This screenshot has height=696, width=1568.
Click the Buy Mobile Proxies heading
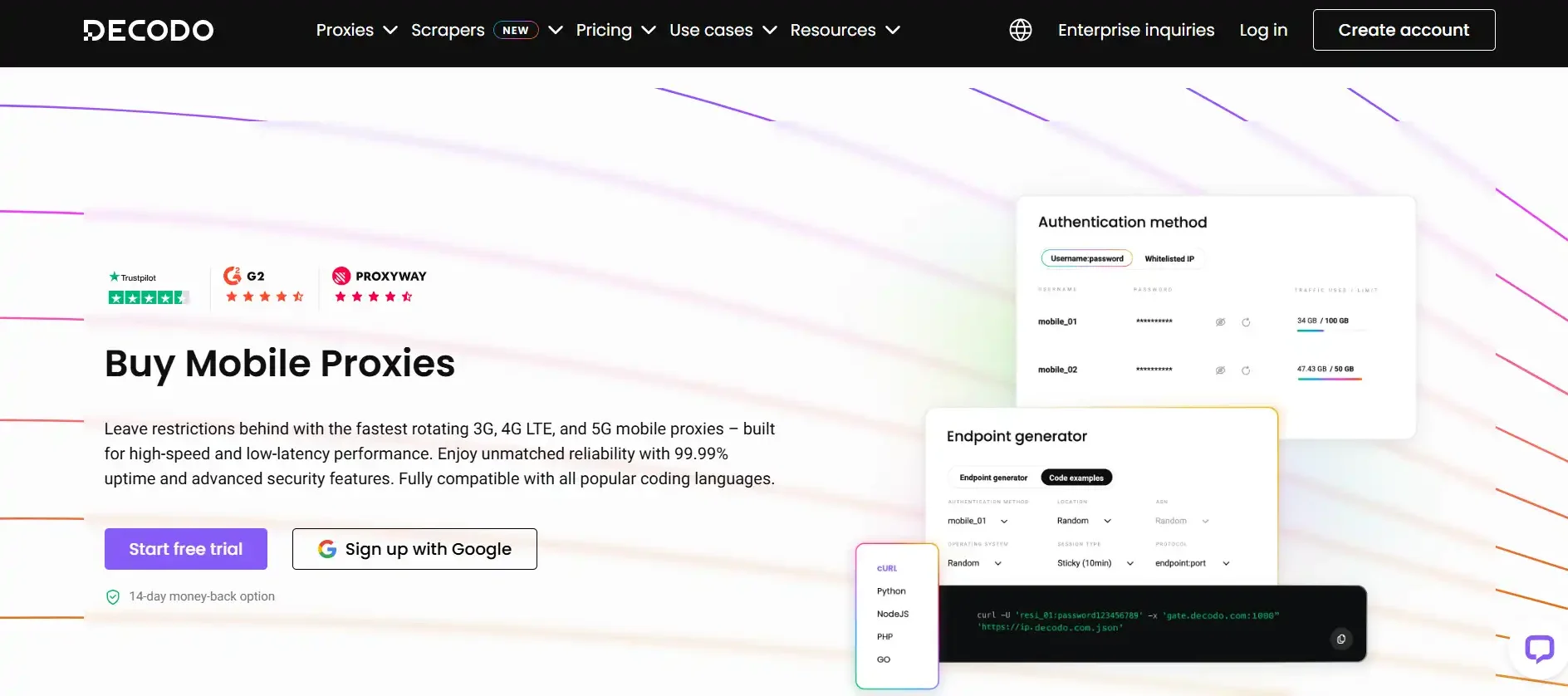[x=280, y=363]
